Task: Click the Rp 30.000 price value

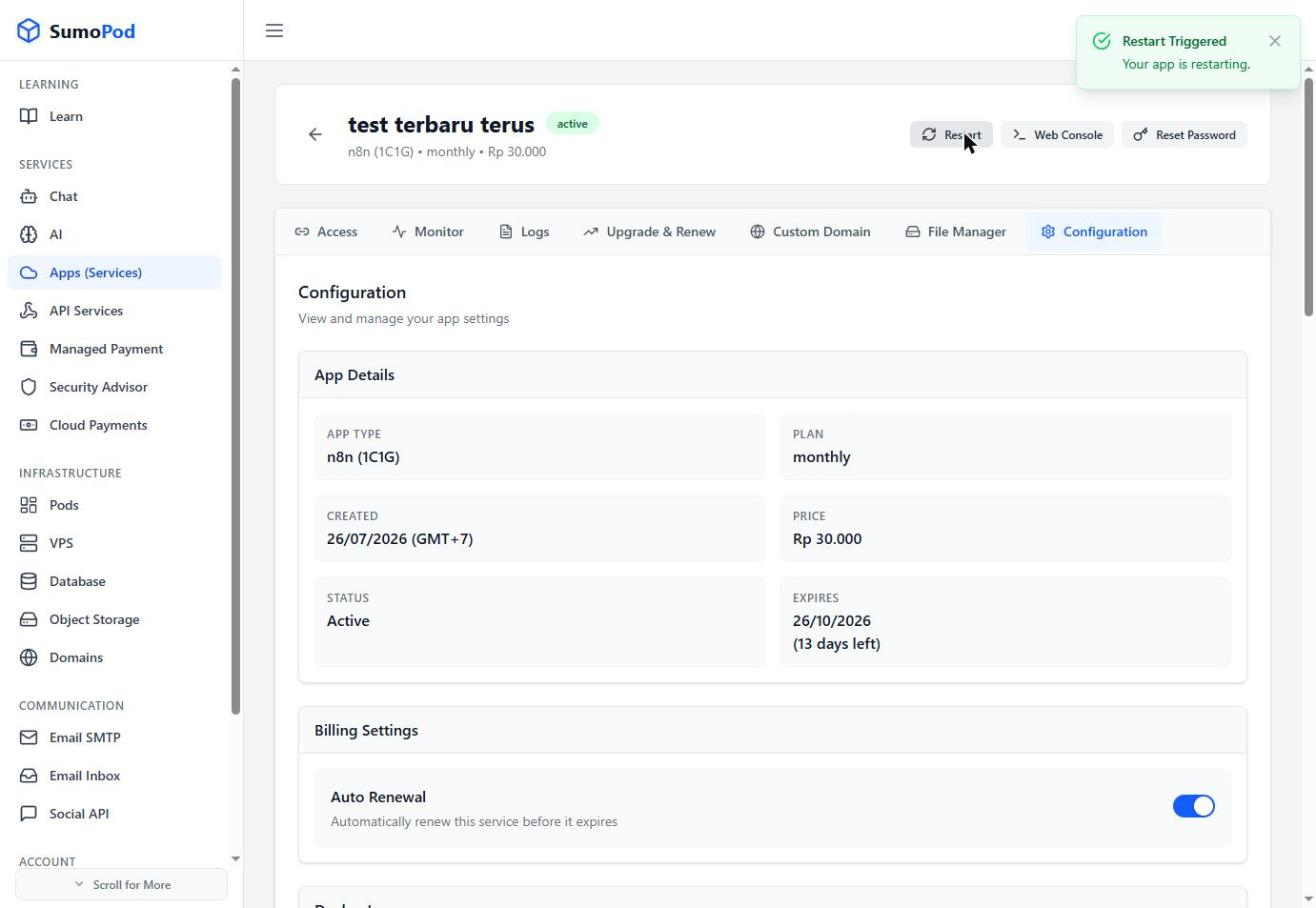Action: pyautogui.click(x=827, y=539)
